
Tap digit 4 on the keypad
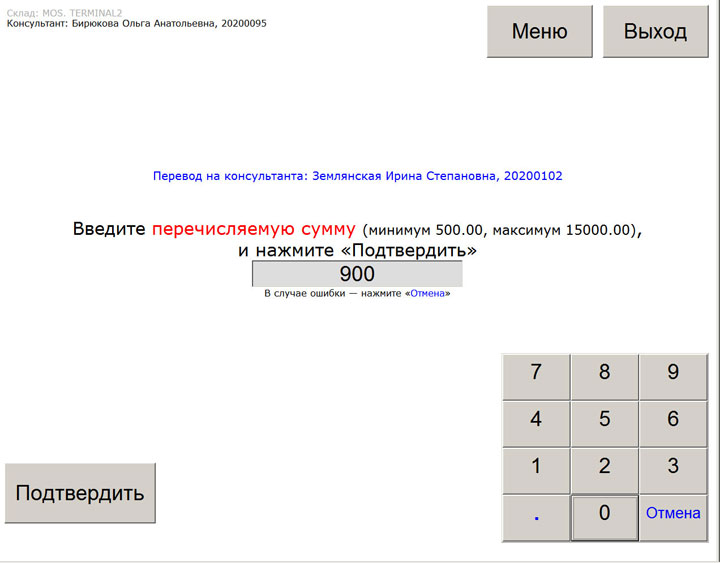[x=536, y=424]
